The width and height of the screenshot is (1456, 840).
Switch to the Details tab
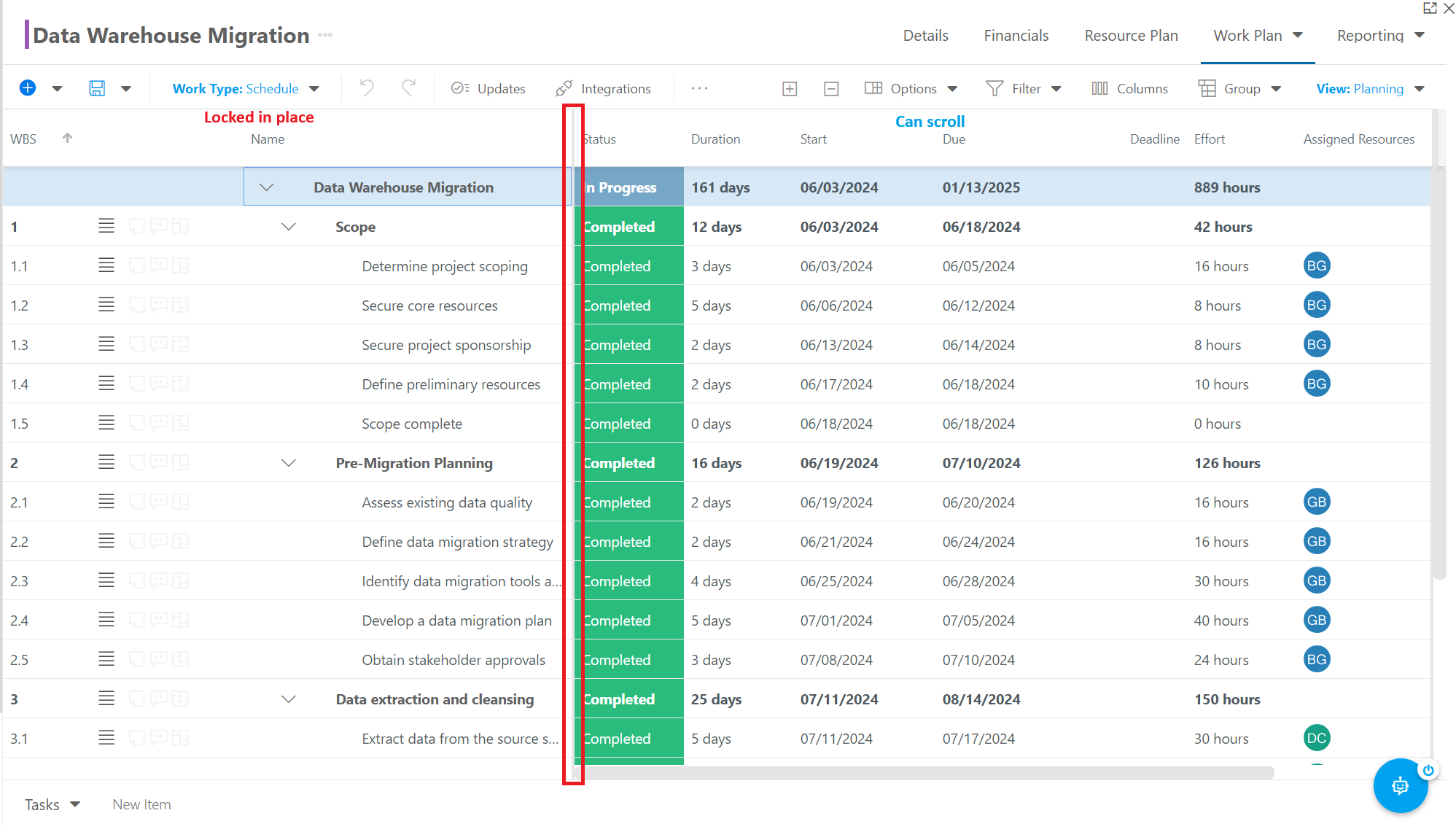point(925,35)
